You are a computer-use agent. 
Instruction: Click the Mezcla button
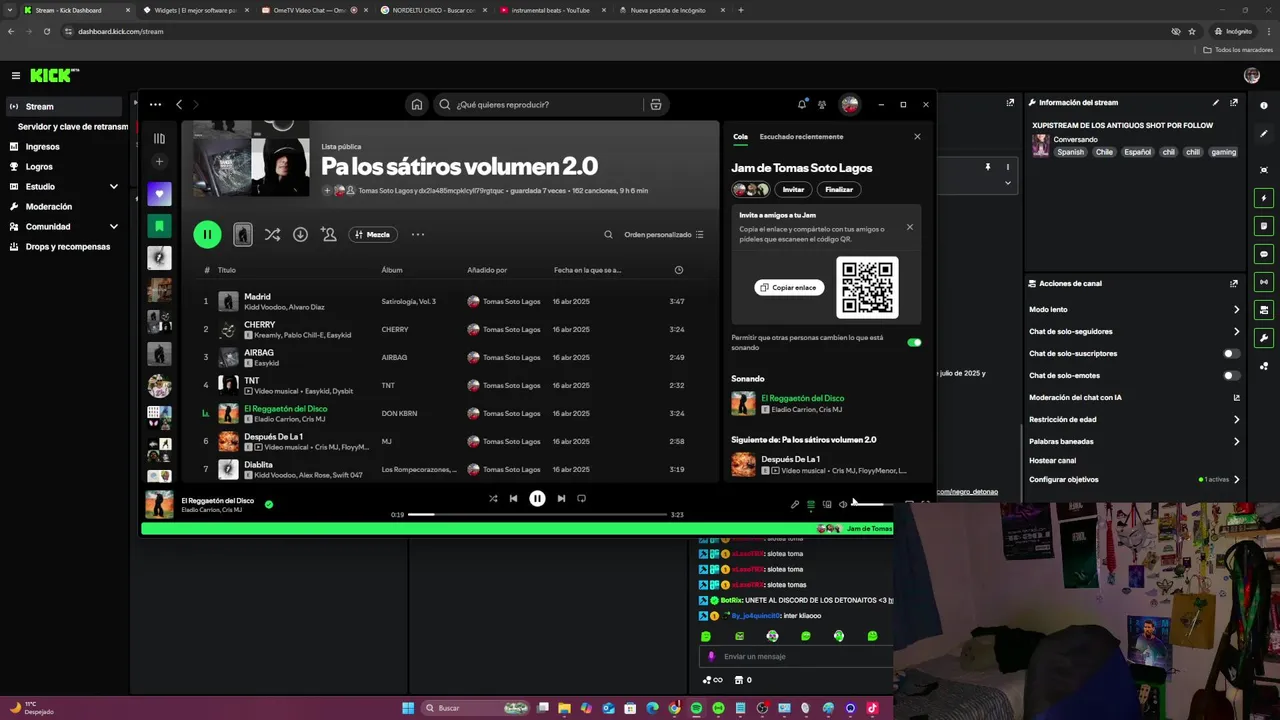point(373,234)
